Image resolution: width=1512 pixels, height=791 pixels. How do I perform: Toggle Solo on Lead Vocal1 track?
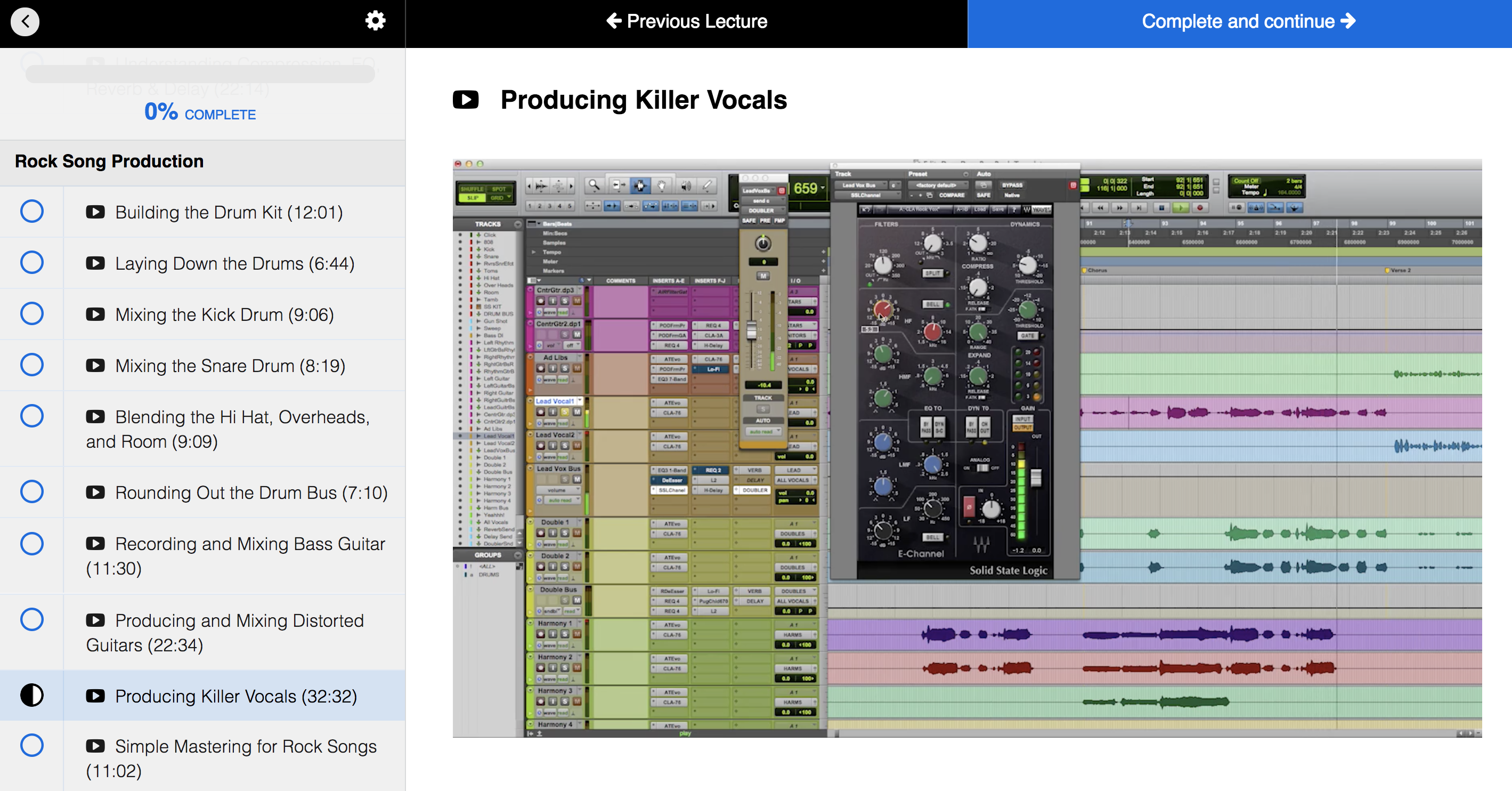pos(565,411)
